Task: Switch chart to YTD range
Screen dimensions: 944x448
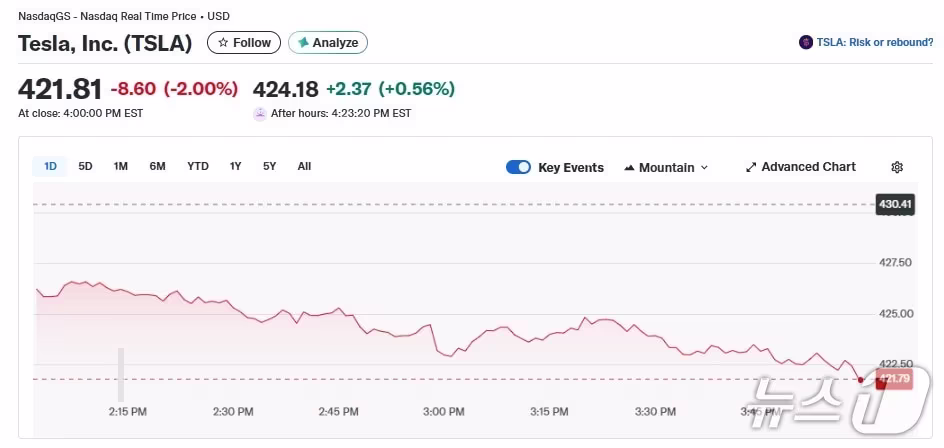Action: click(198, 166)
